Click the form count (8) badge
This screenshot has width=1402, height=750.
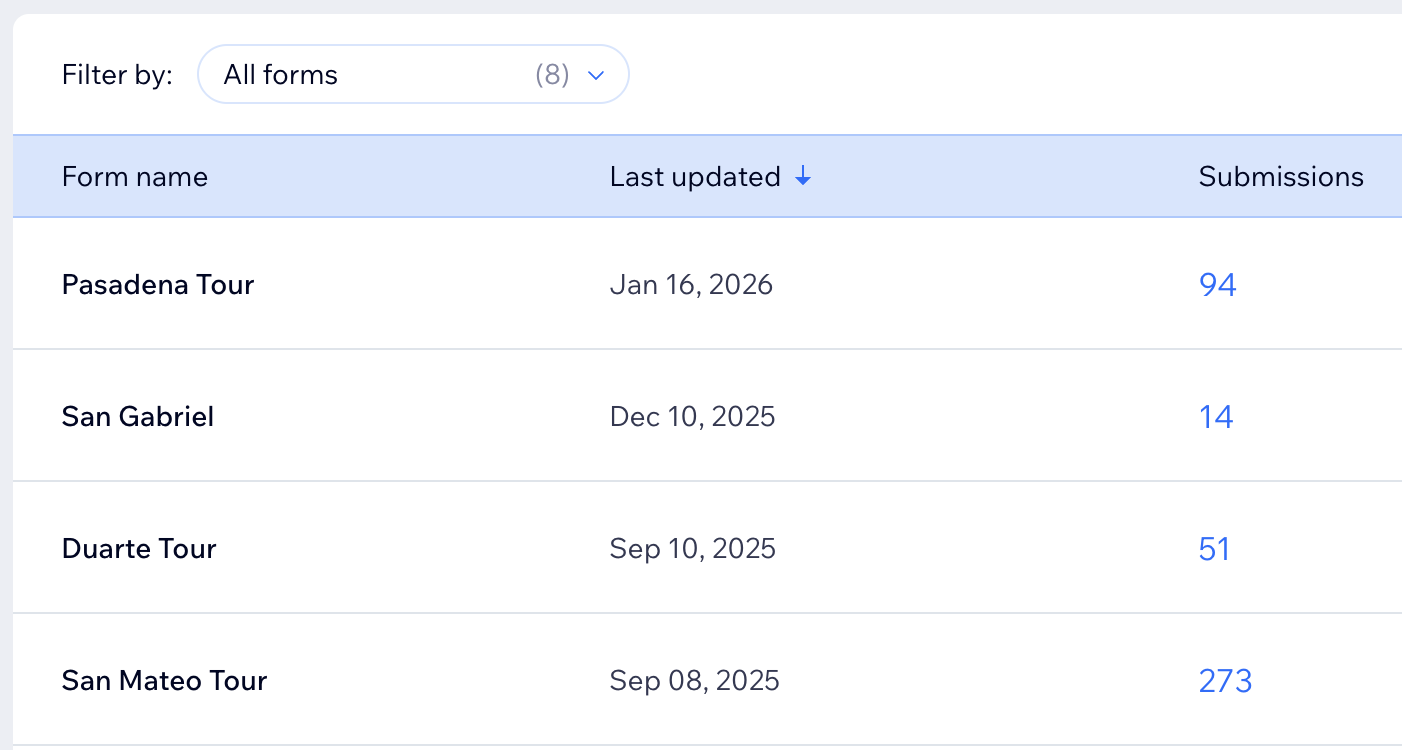tap(552, 75)
